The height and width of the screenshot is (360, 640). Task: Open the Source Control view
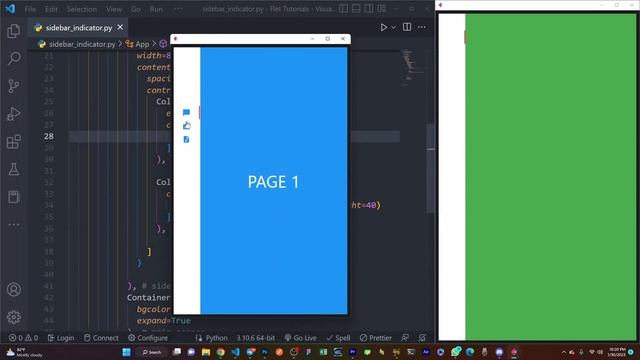tap(13, 86)
